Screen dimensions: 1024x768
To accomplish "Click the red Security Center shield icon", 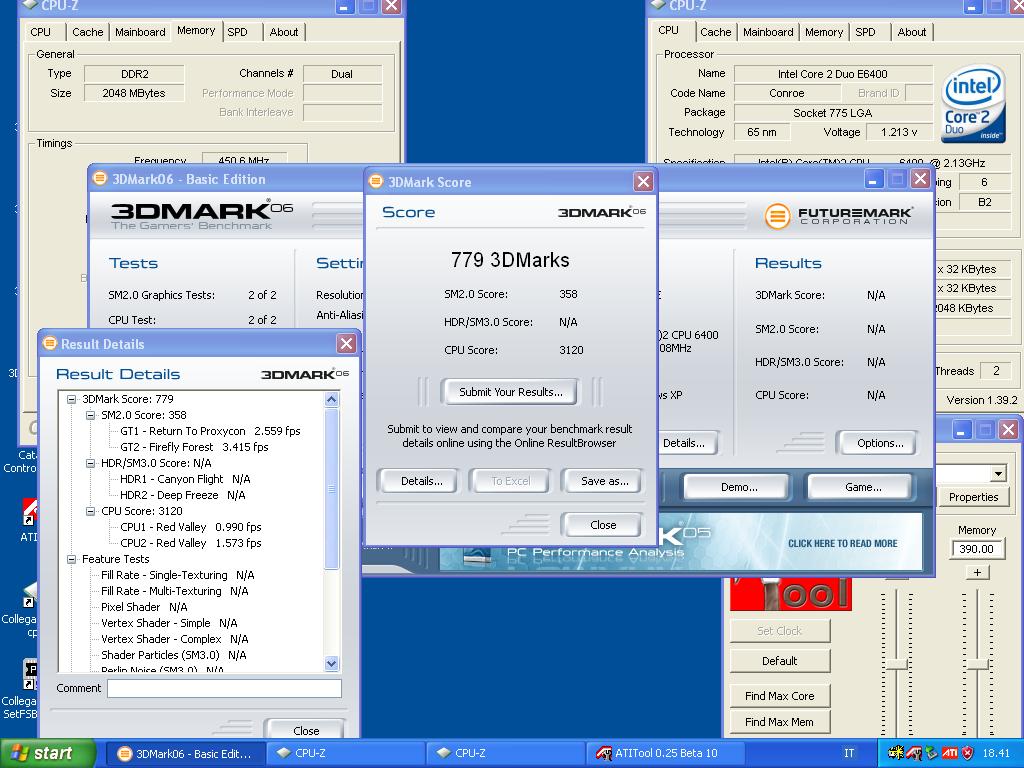I will pyautogui.click(x=968, y=753).
